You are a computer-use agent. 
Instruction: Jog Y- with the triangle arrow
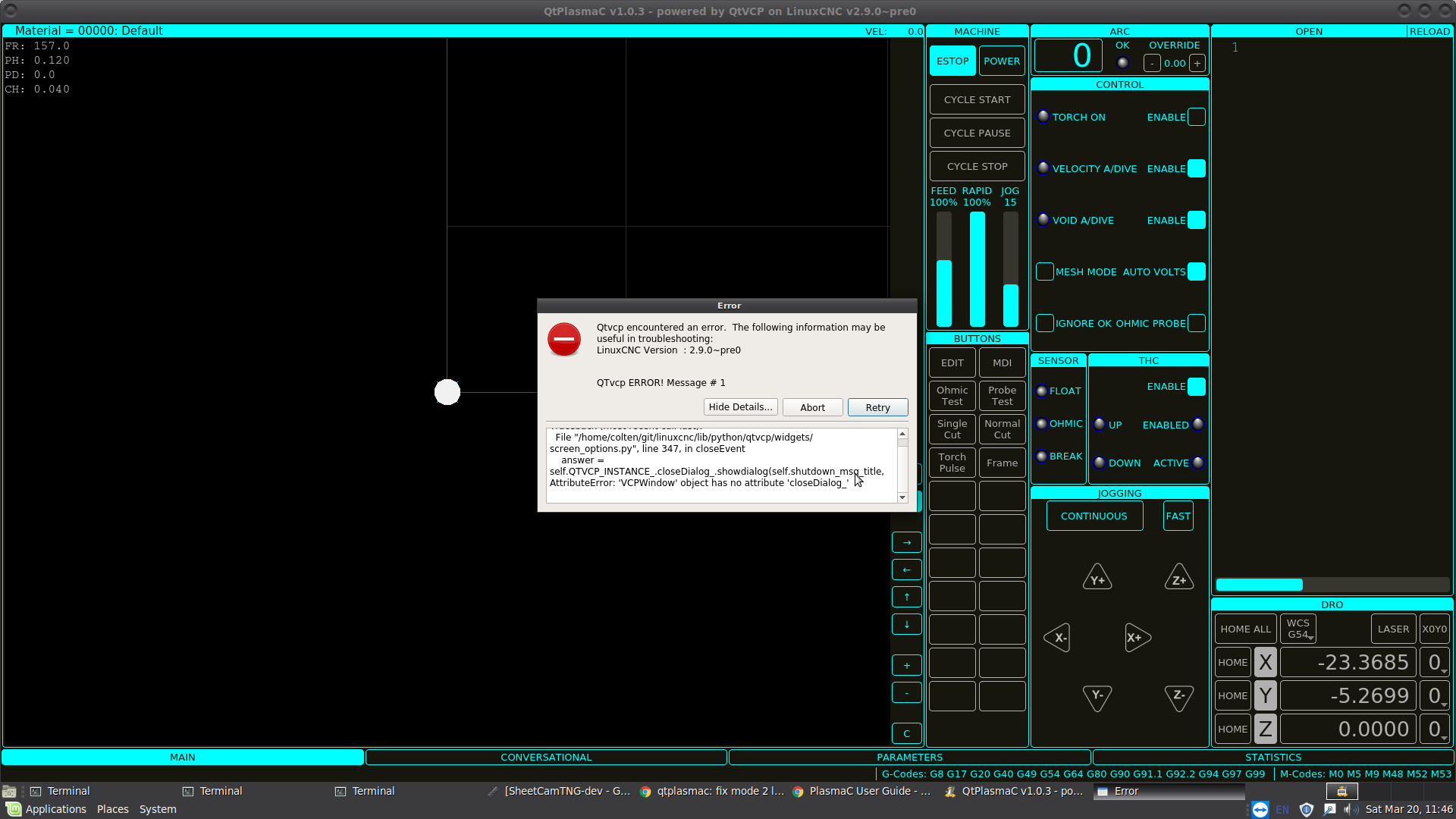click(x=1097, y=697)
